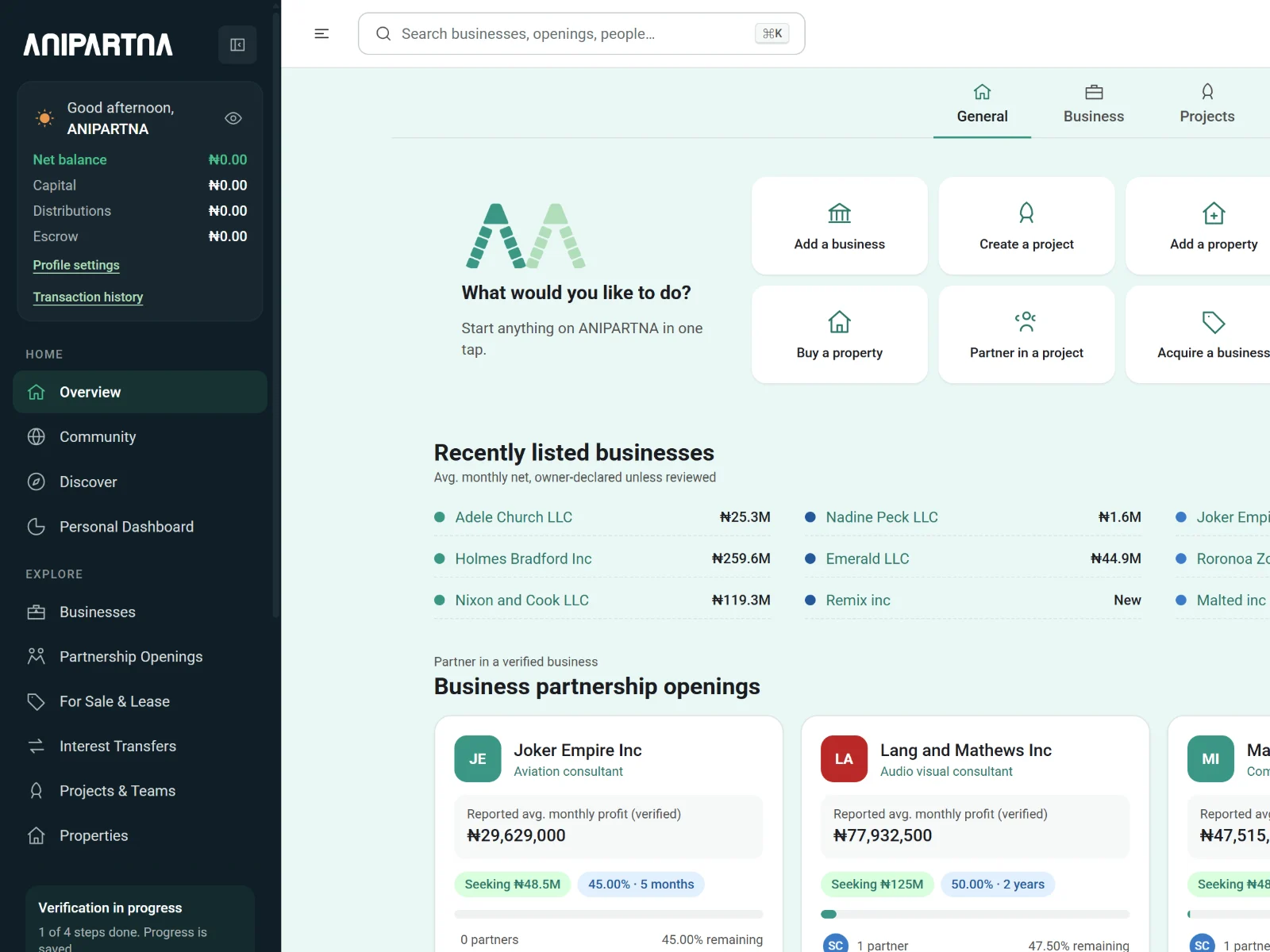Viewport: 1270px width, 952px height.
Task: Toggle balance visibility eye icon
Action: (233, 118)
